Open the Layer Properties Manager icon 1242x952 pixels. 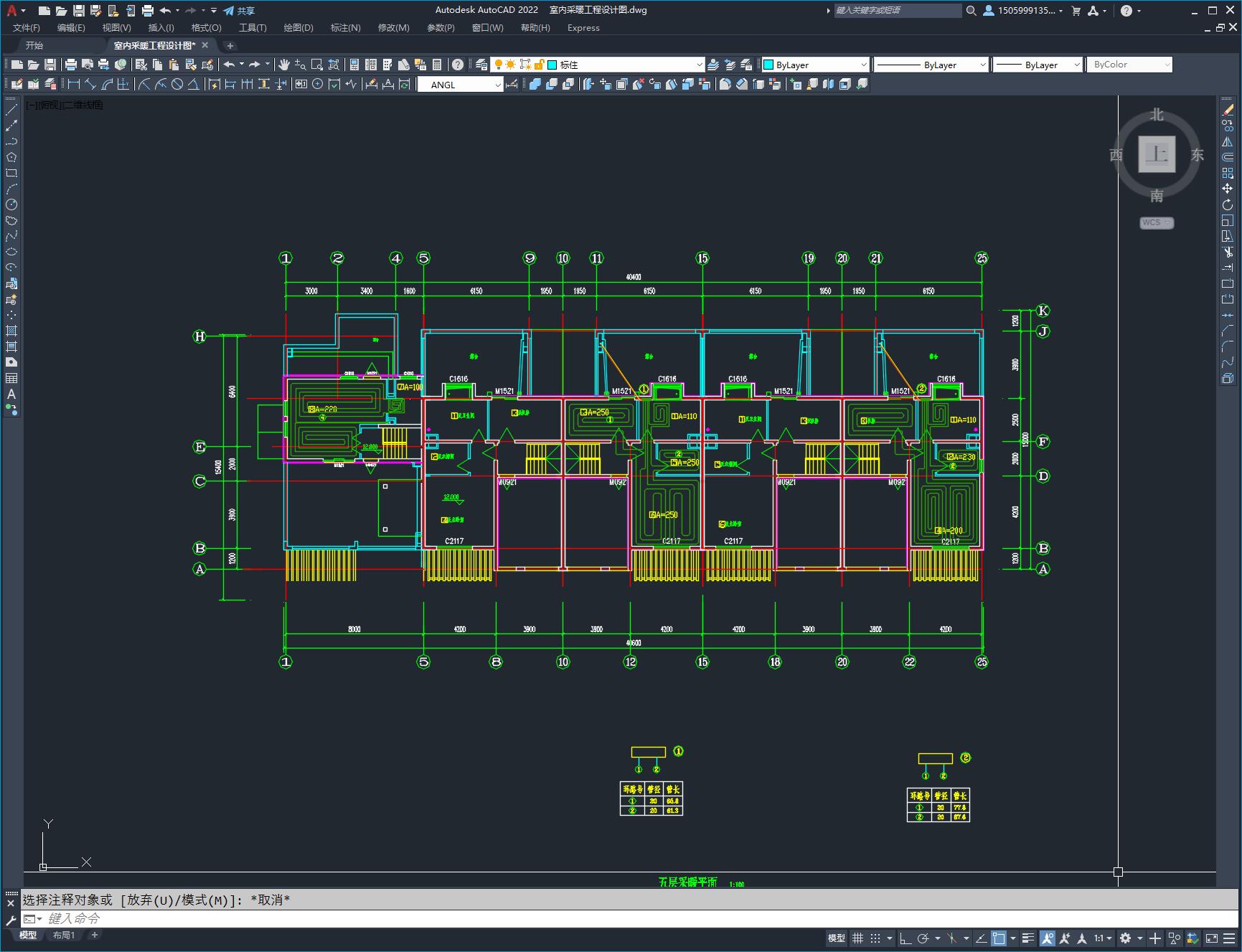pyautogui.click(x=481, y=65)
